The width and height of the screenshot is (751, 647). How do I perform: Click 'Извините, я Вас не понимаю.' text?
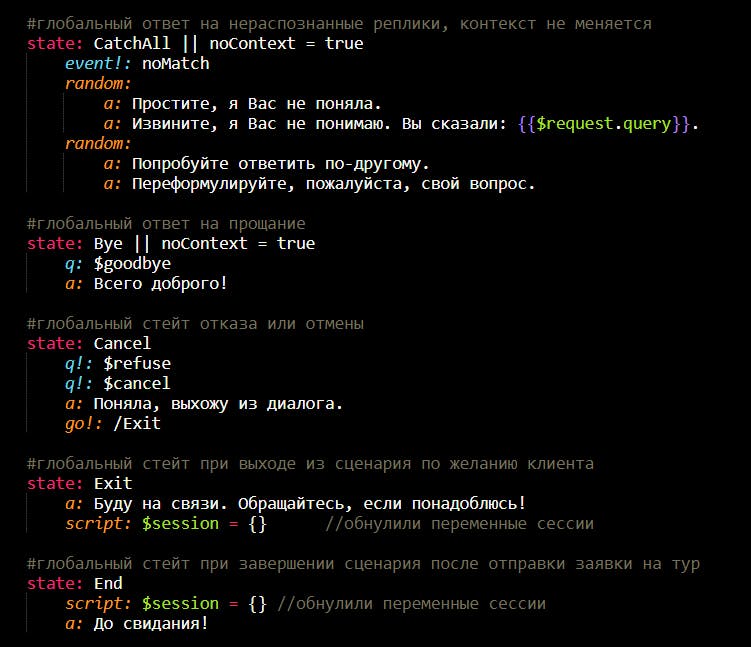261,124
